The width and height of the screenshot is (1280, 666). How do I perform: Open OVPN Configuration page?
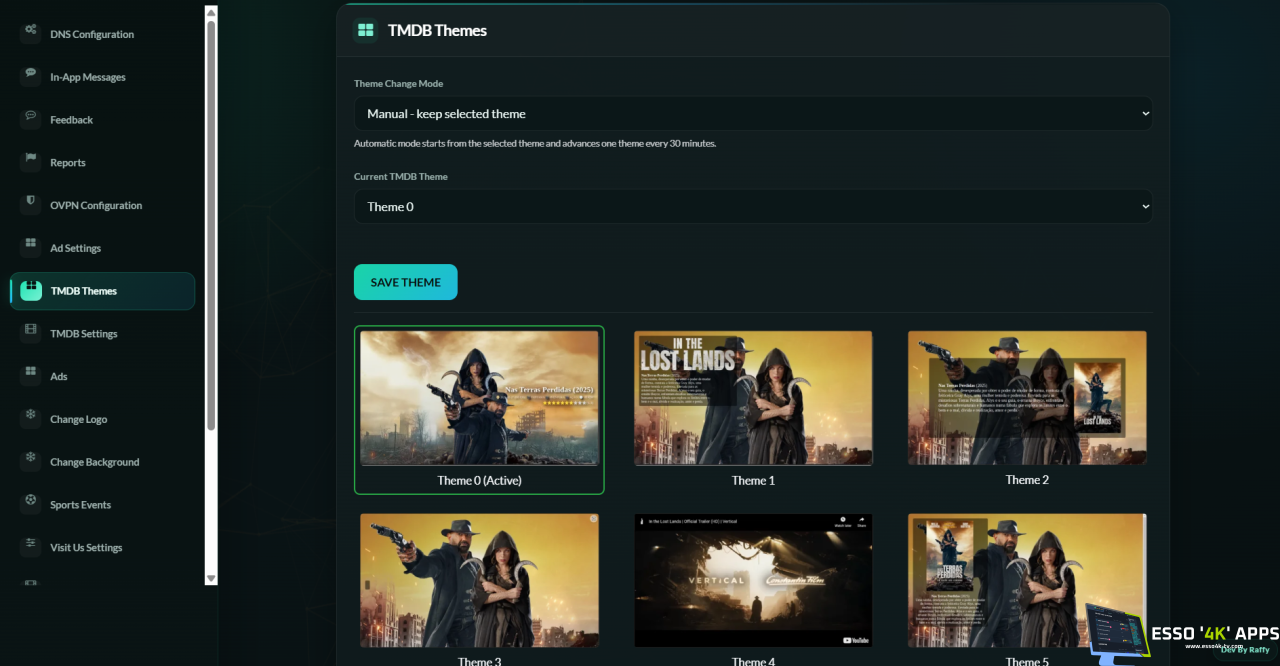pyautogui.click(x=102, y=205)
